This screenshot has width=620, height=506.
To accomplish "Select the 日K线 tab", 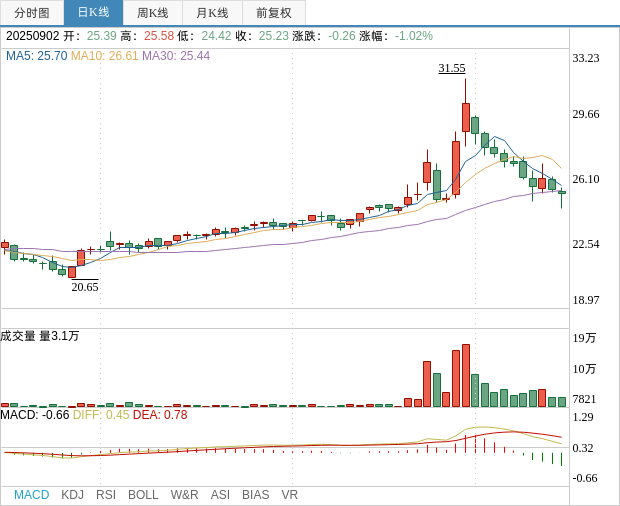I will click(x=93, y=13).
